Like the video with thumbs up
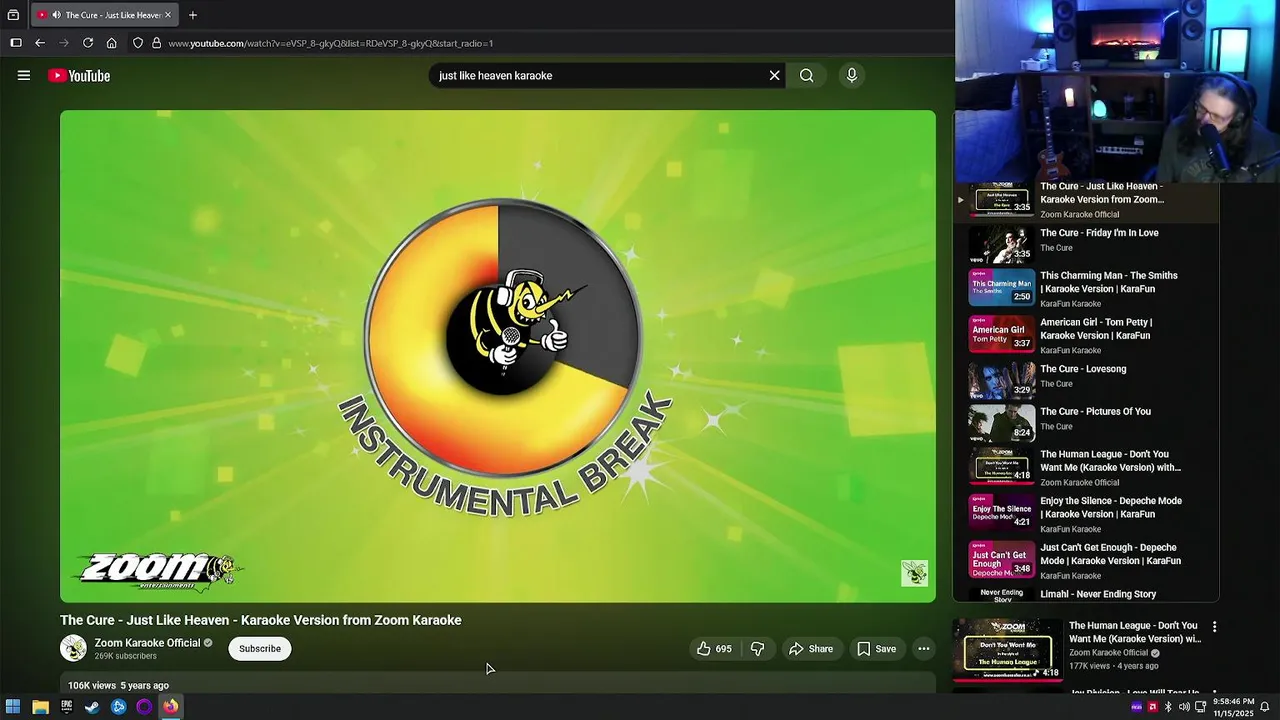The width and height of the screenshot is (1280, 720). pos(704,649)
